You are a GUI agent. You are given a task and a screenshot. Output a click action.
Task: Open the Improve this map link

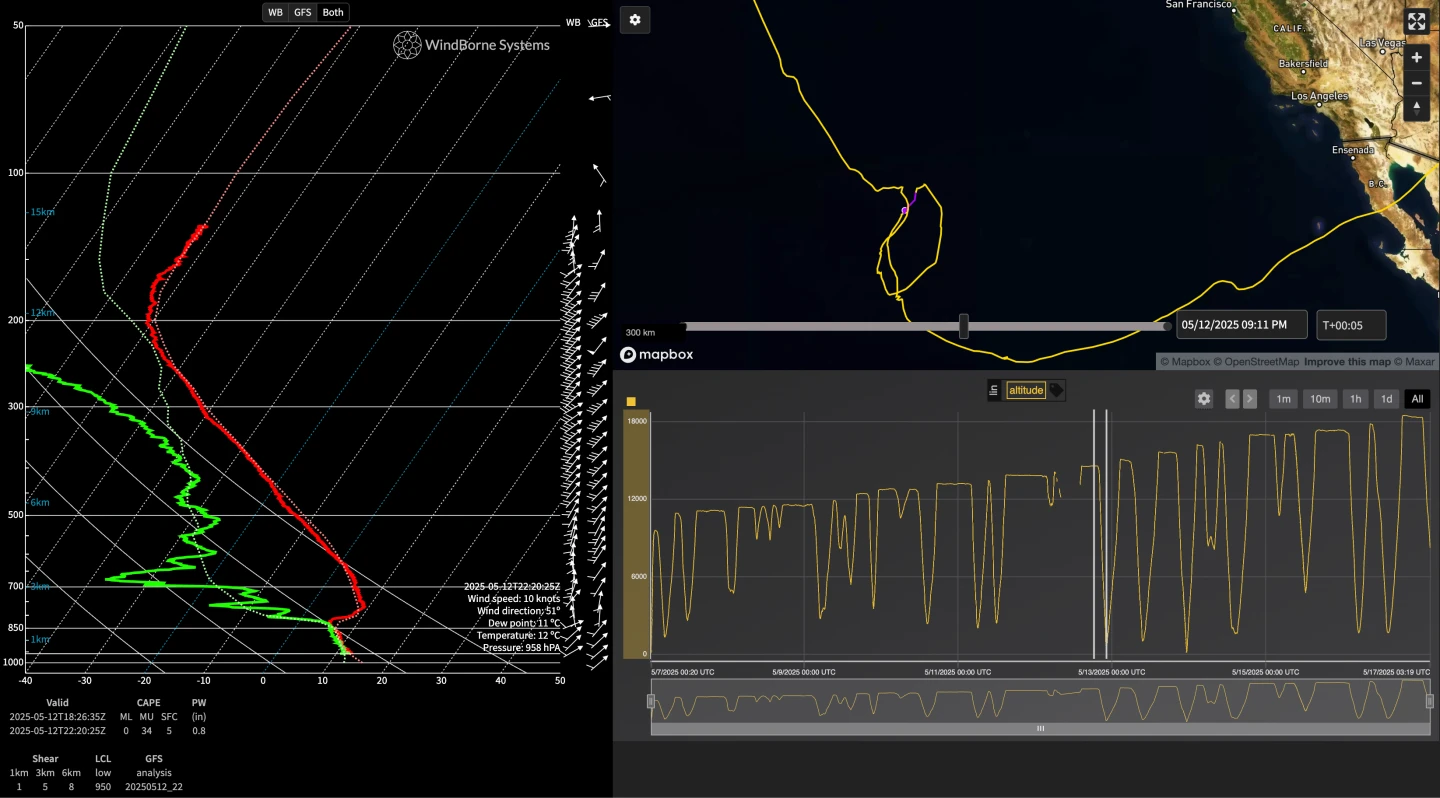(1347, 362)
